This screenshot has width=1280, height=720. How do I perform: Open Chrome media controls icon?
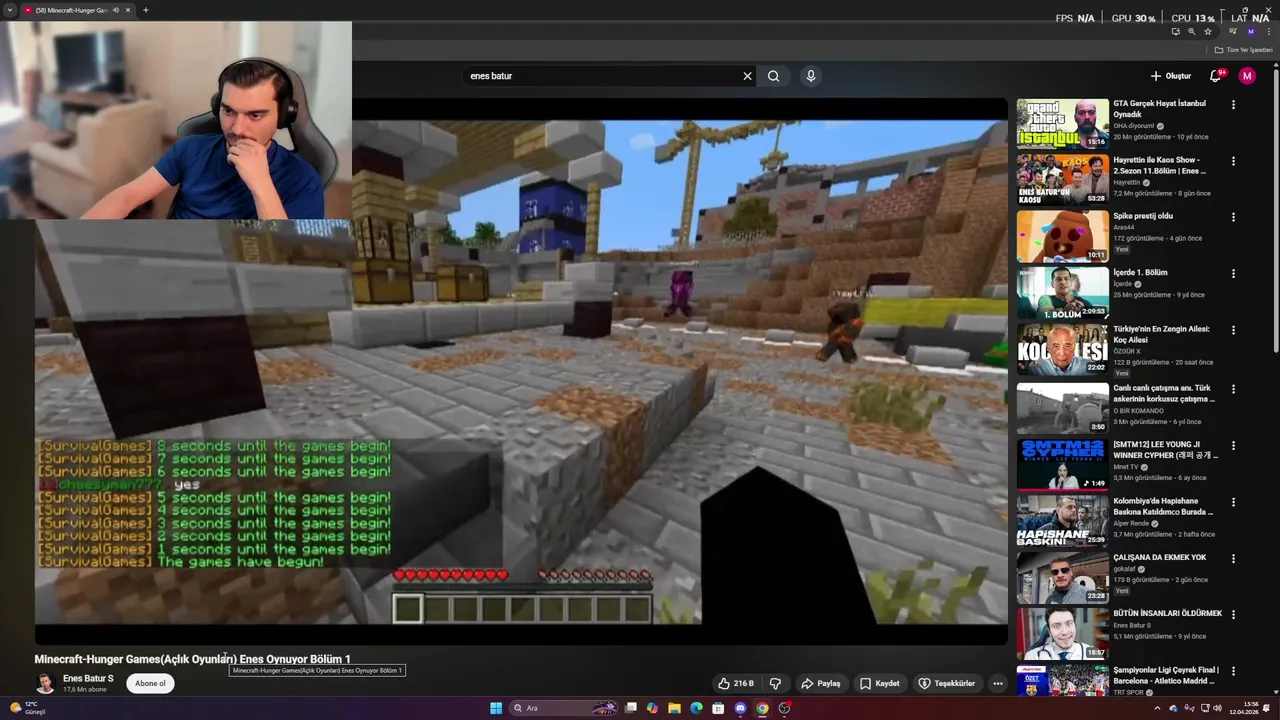(x=1232, y=32)
